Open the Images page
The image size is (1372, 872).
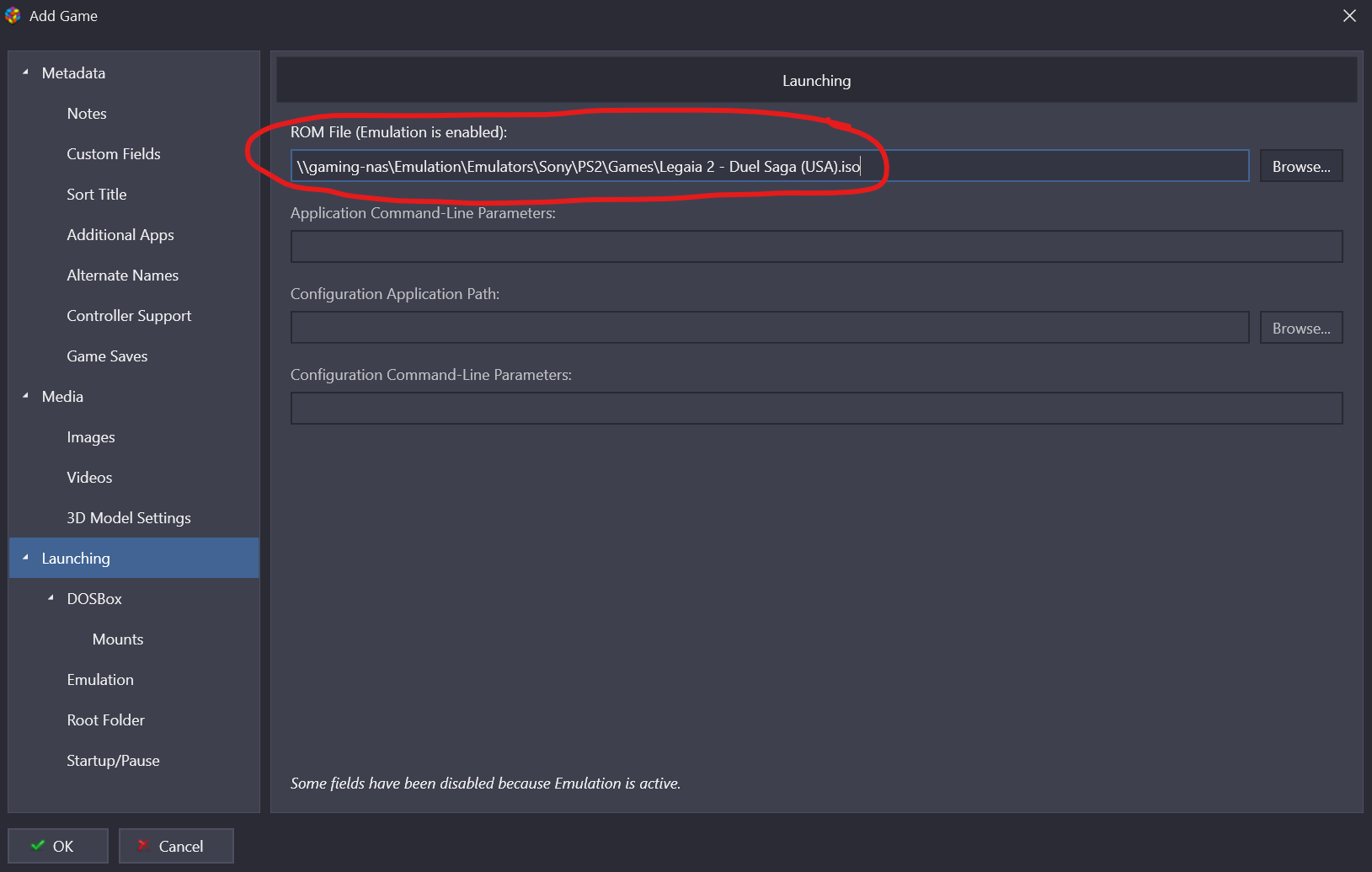[x=91, y=437]
